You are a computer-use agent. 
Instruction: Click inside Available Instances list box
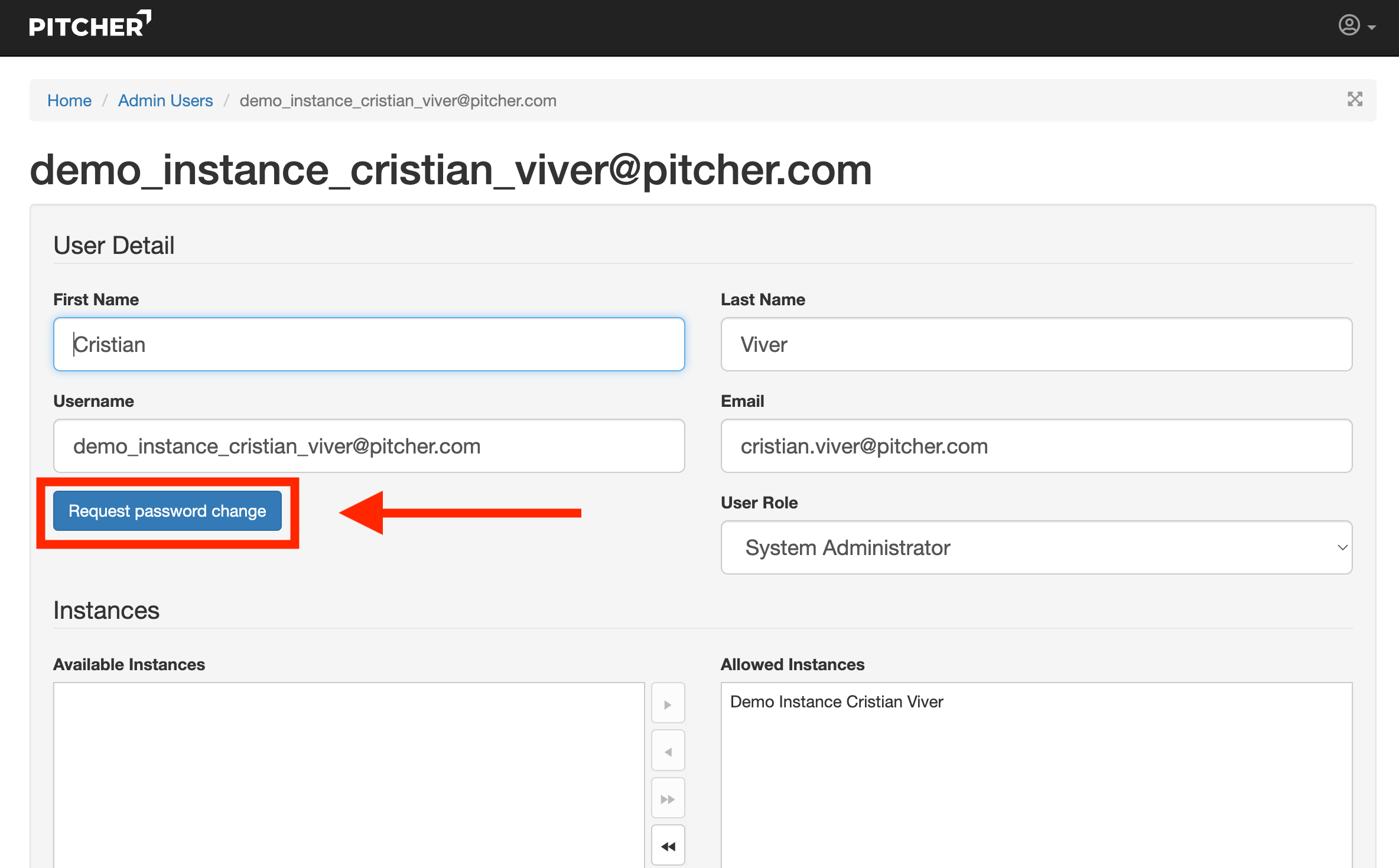click(x=349, y=774)
